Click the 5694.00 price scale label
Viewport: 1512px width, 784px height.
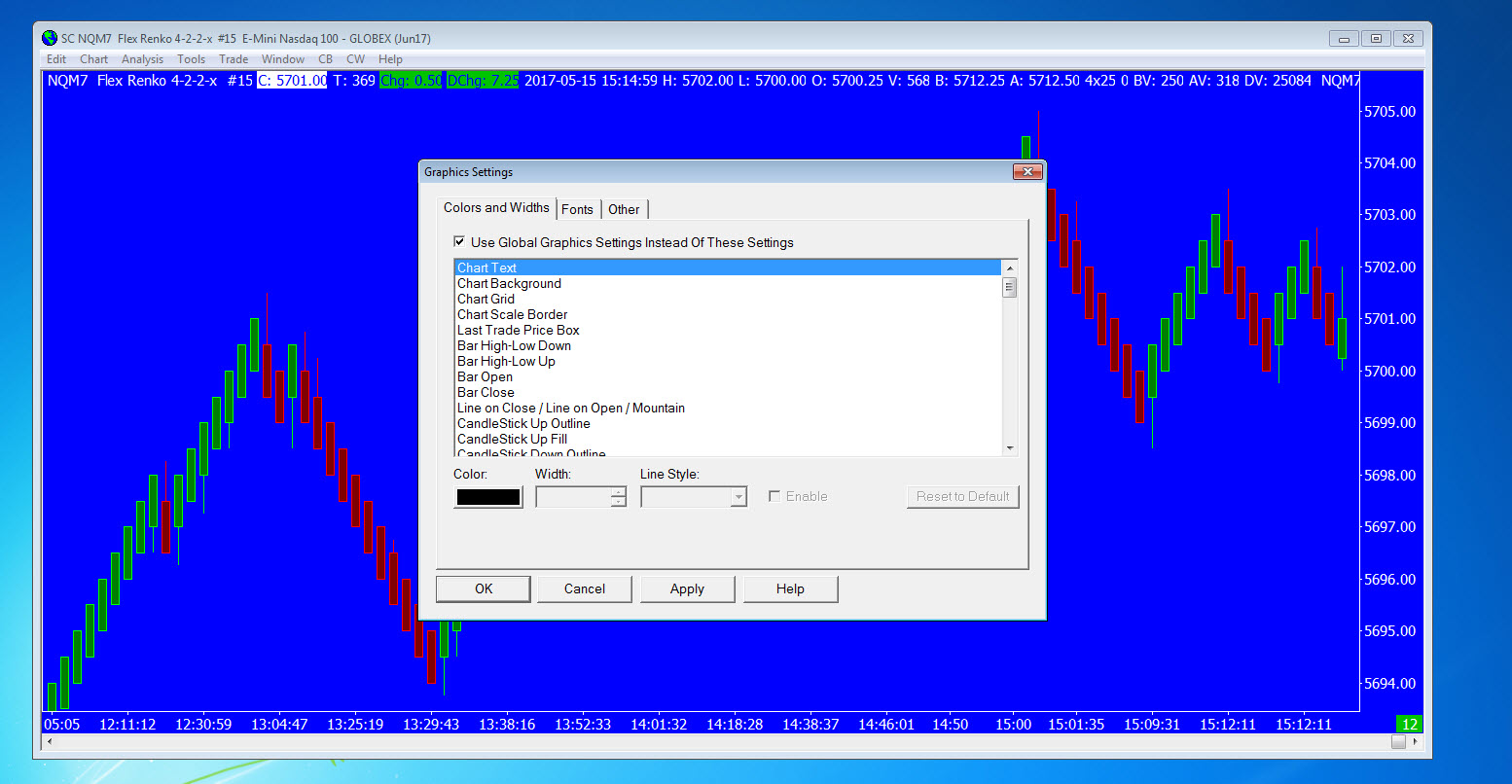coord(1389,684)
